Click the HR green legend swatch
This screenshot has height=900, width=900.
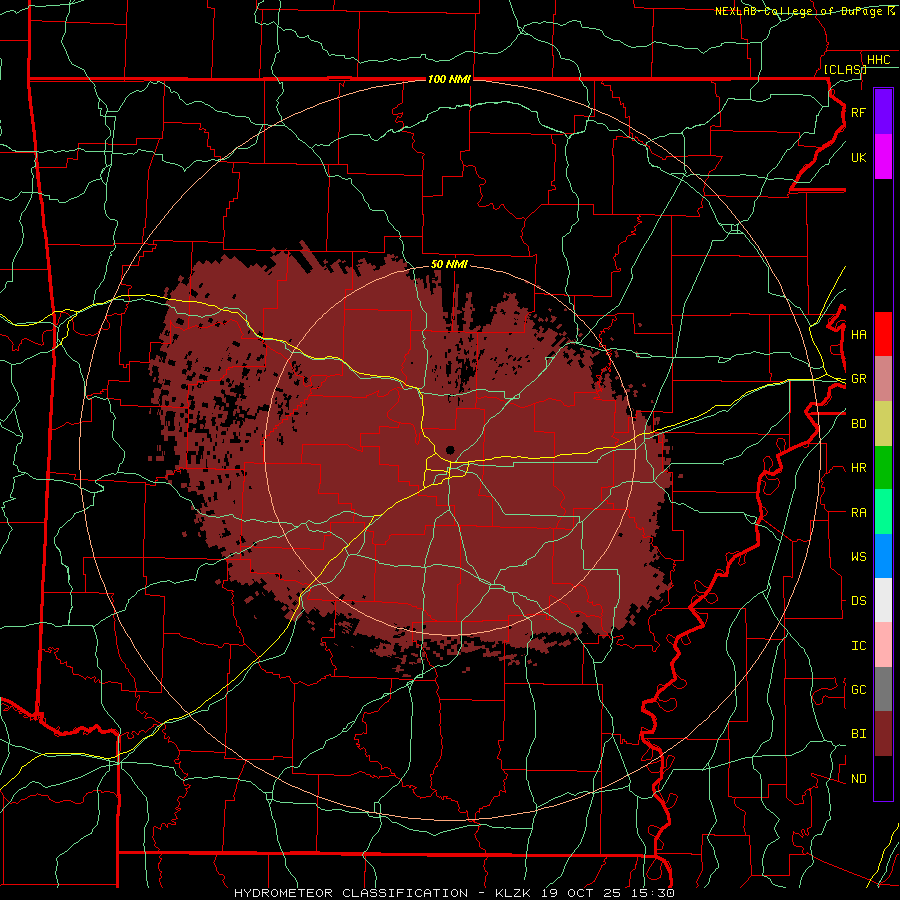(x=883, y=467)
